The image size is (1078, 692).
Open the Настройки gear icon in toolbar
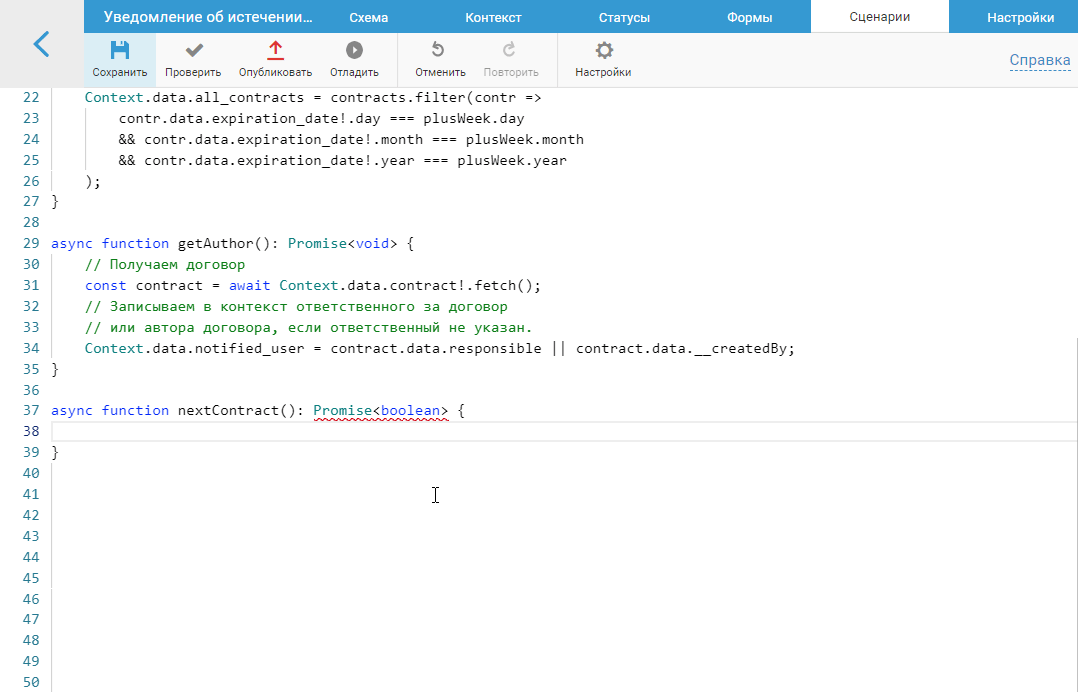[x=603, y=52]
